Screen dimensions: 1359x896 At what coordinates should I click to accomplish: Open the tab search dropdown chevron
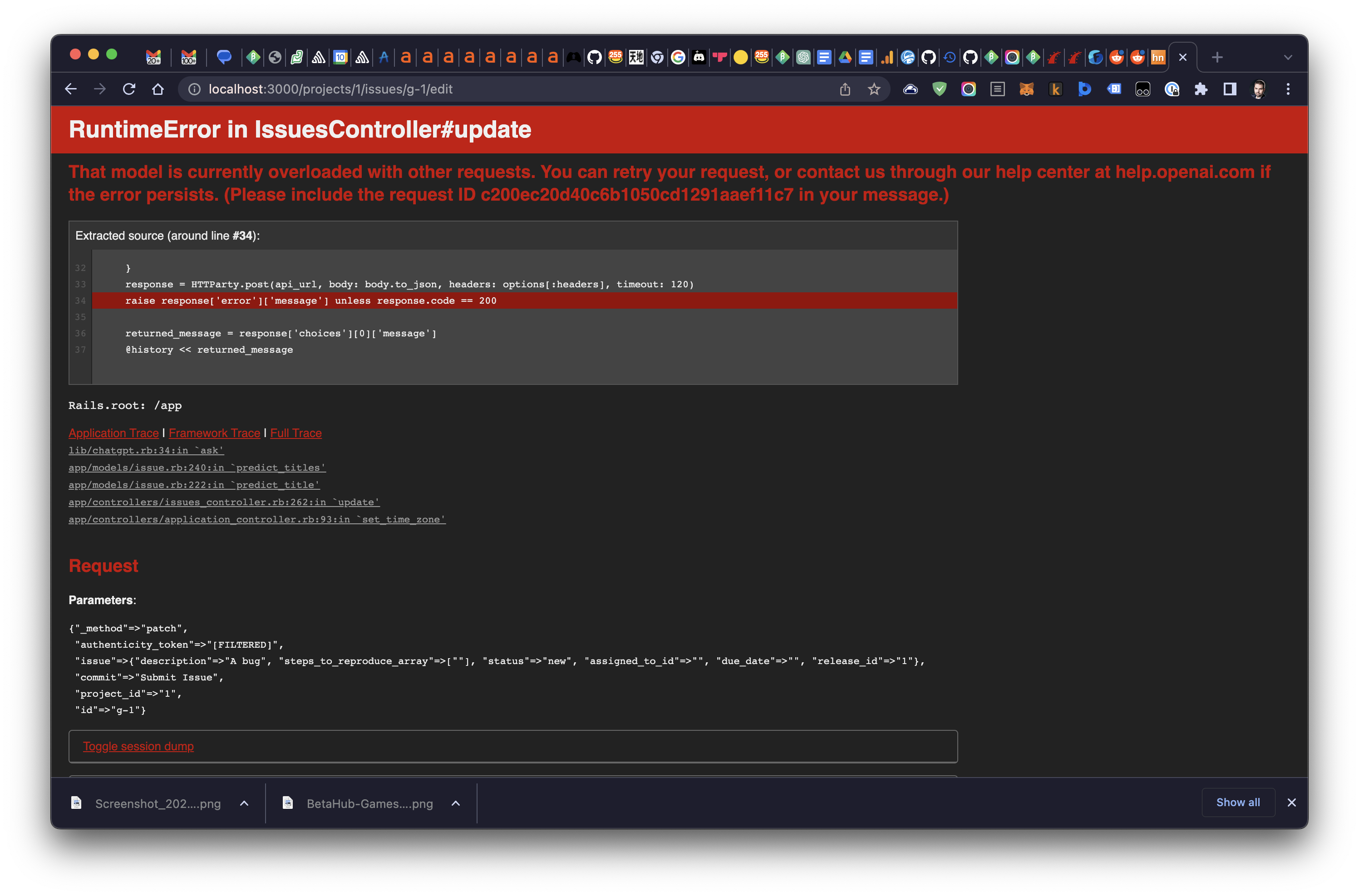(x=1288, y=57)
